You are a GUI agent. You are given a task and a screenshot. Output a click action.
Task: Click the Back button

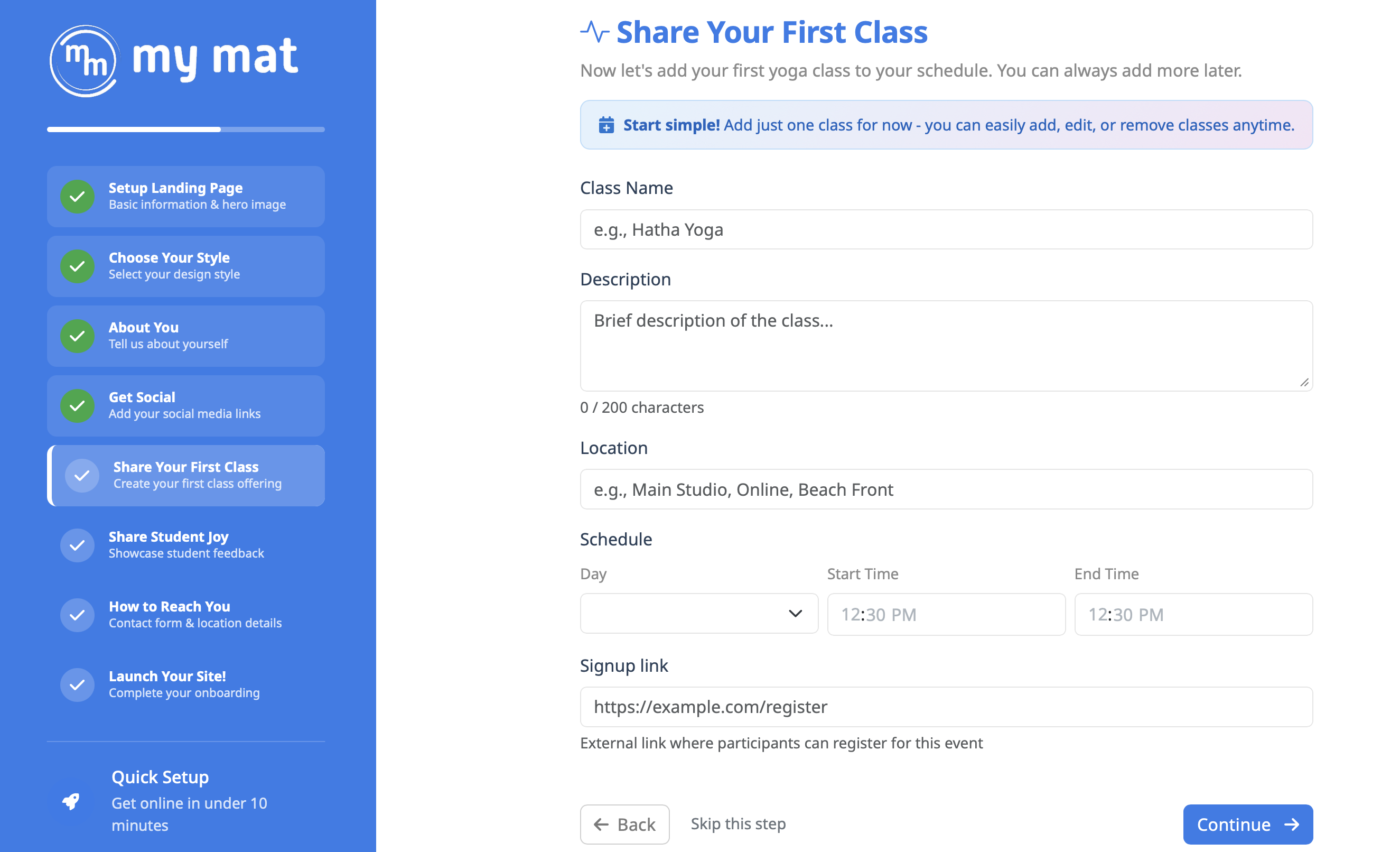624,824
